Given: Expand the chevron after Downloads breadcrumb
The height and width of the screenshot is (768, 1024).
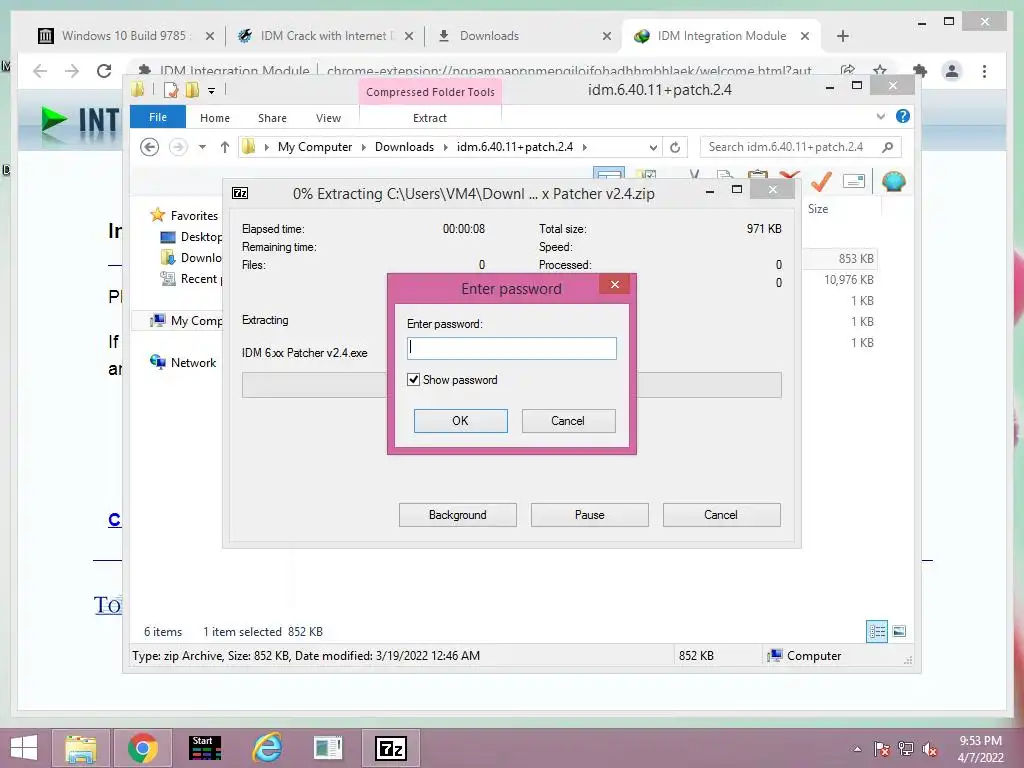Looking at the screenshot, I should [x=445, y=147].
